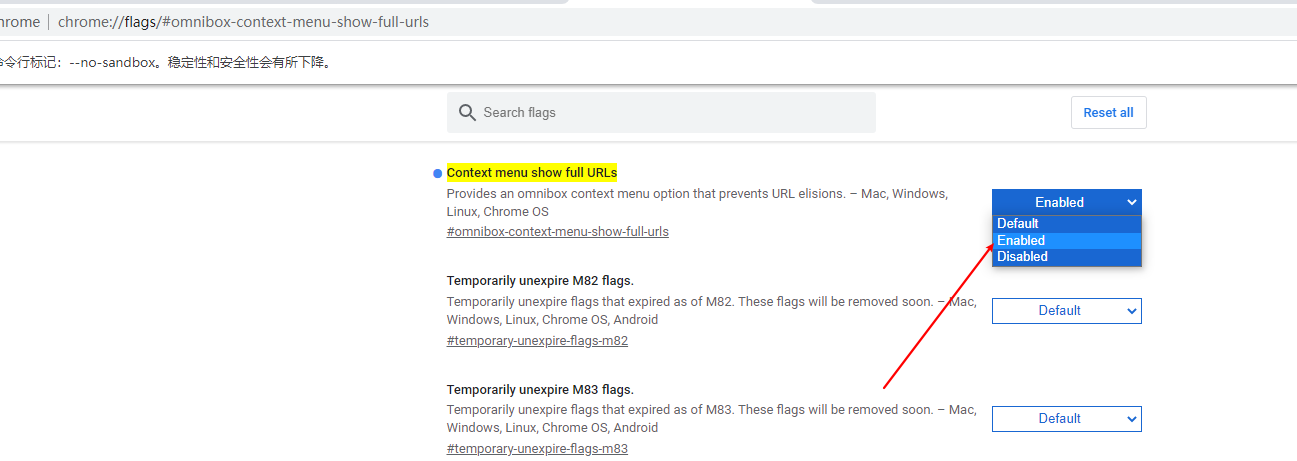Open the #omnibox-context-menu-show-full-urls link
1297x461 pixels.
coord(558,232)
